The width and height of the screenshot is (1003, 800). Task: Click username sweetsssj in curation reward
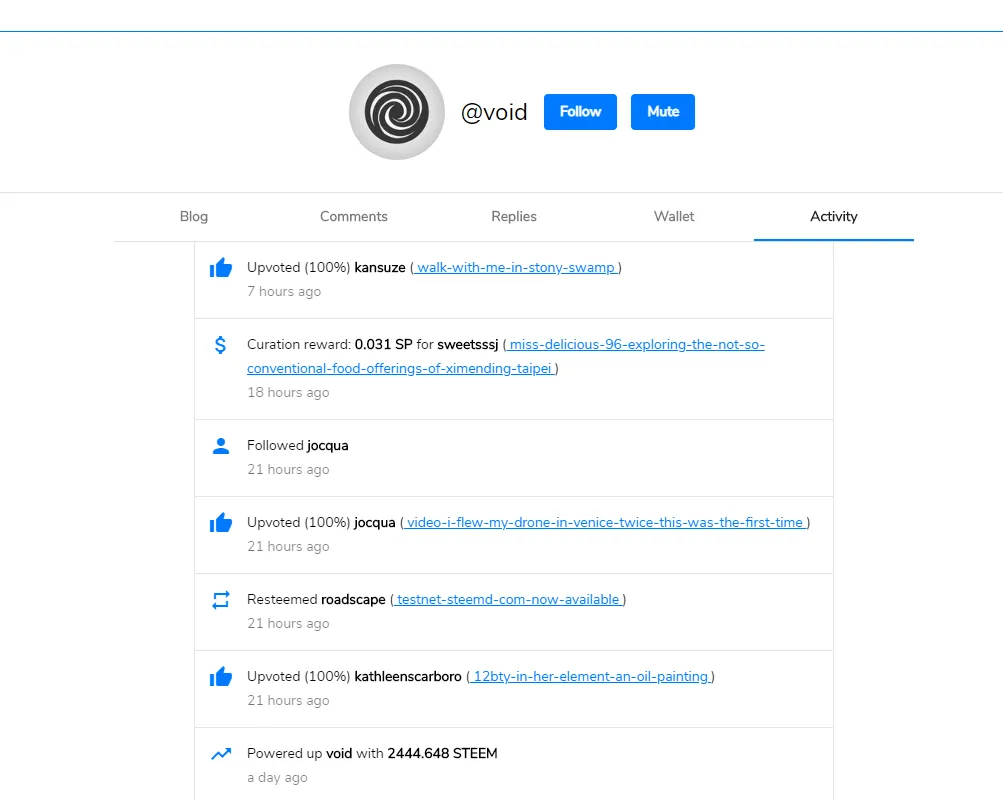point(468,345)
